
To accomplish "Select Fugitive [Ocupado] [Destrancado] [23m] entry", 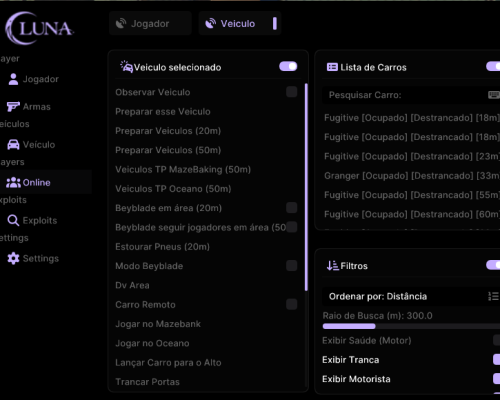I will (x=412, y=156).
